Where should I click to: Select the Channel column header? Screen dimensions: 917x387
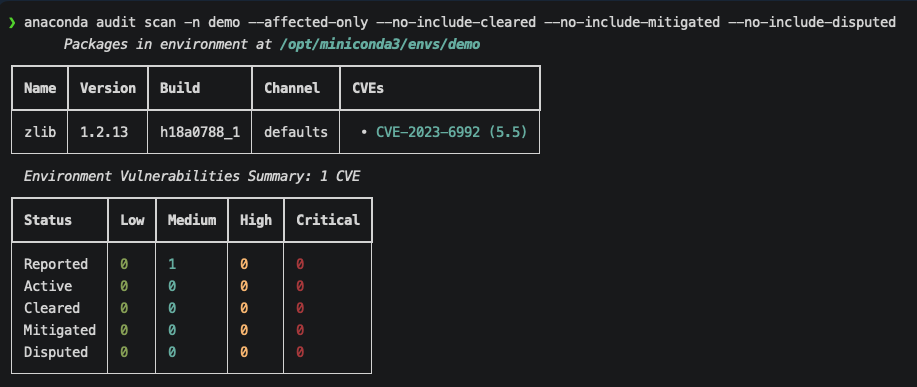pyautogui.click(x=292, y=88)
